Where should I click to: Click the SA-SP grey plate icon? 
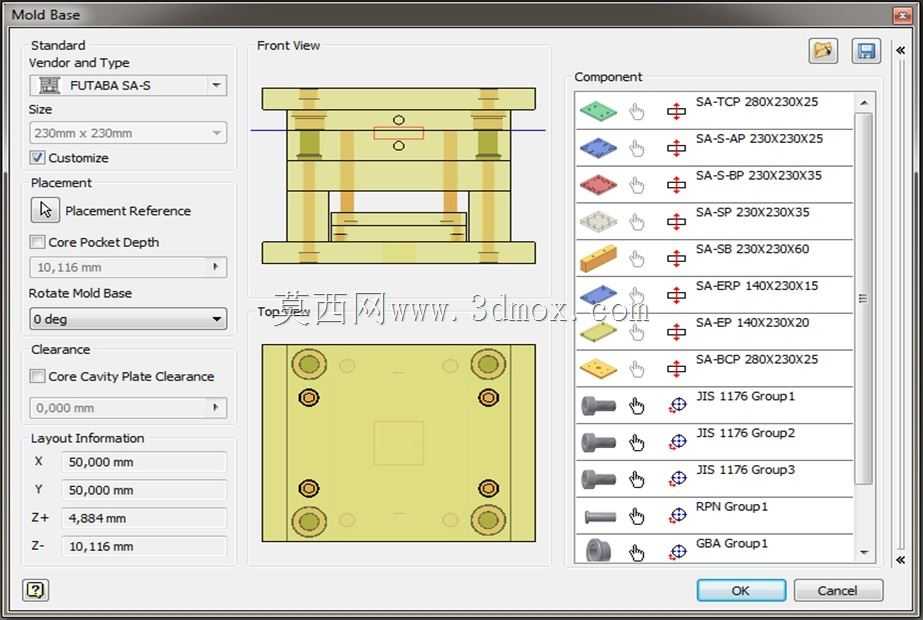(598, 221)
